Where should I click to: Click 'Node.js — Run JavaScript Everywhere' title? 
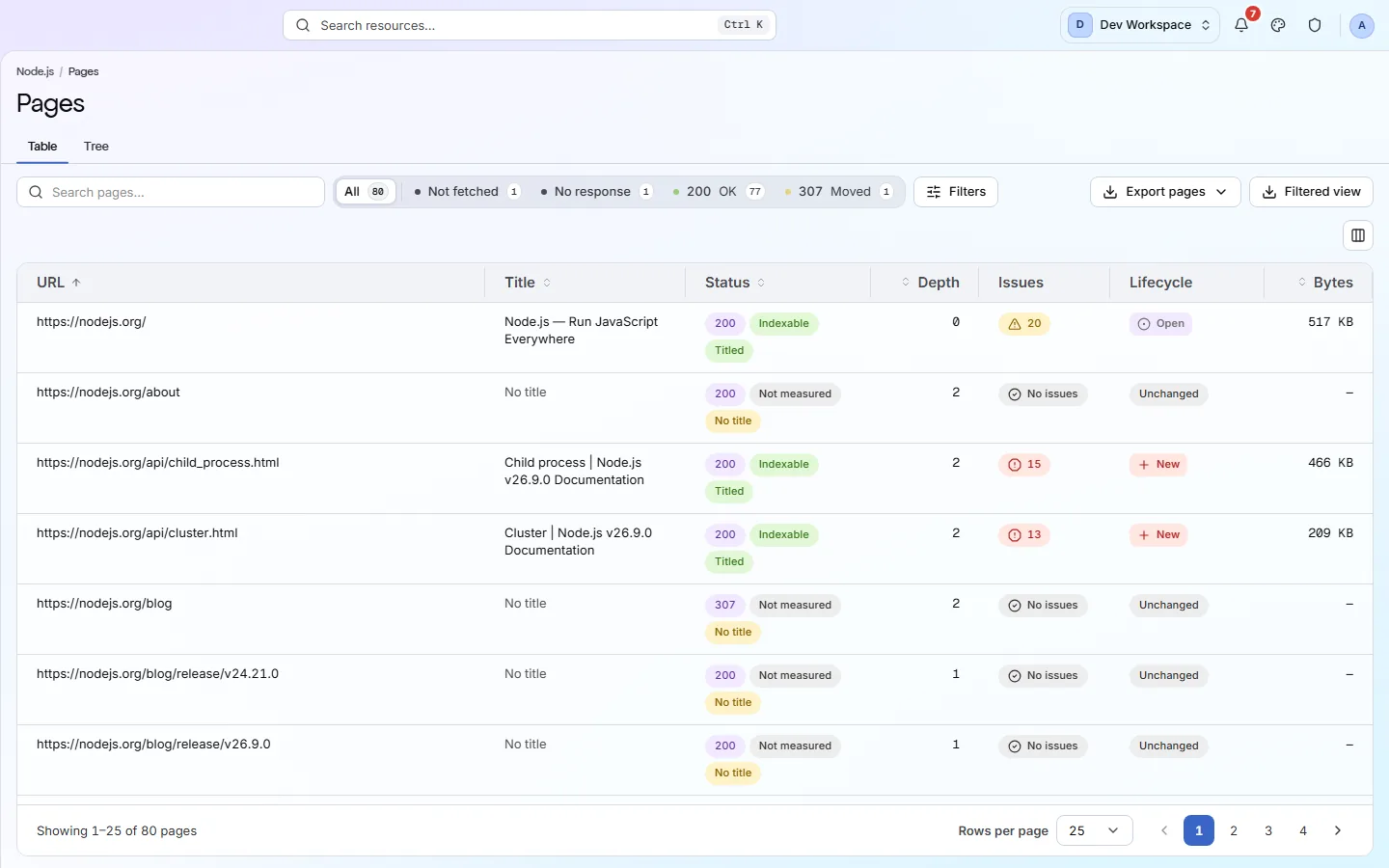[581, 331]
